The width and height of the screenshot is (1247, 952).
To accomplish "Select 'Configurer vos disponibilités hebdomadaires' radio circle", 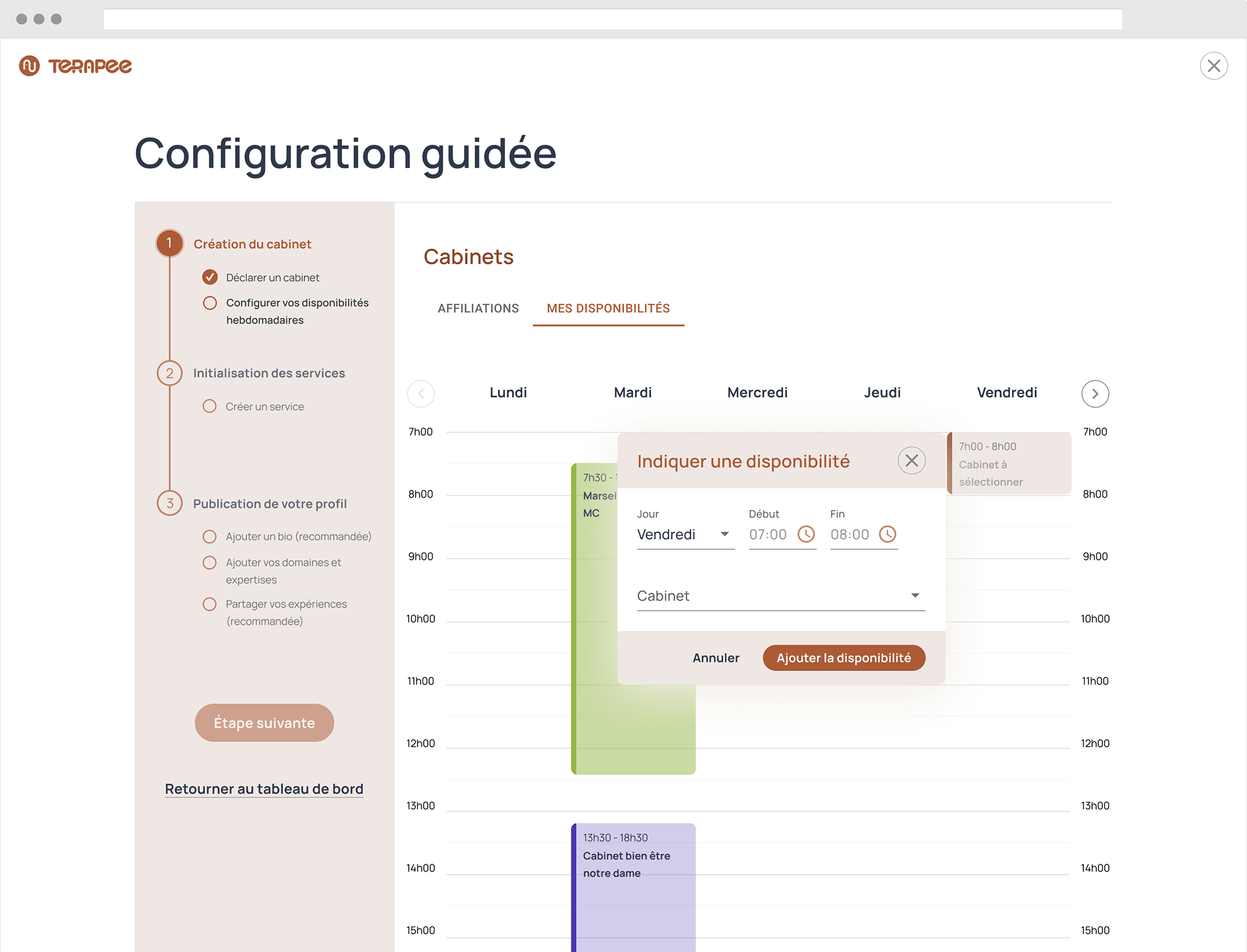I will (x=210, y=303).
